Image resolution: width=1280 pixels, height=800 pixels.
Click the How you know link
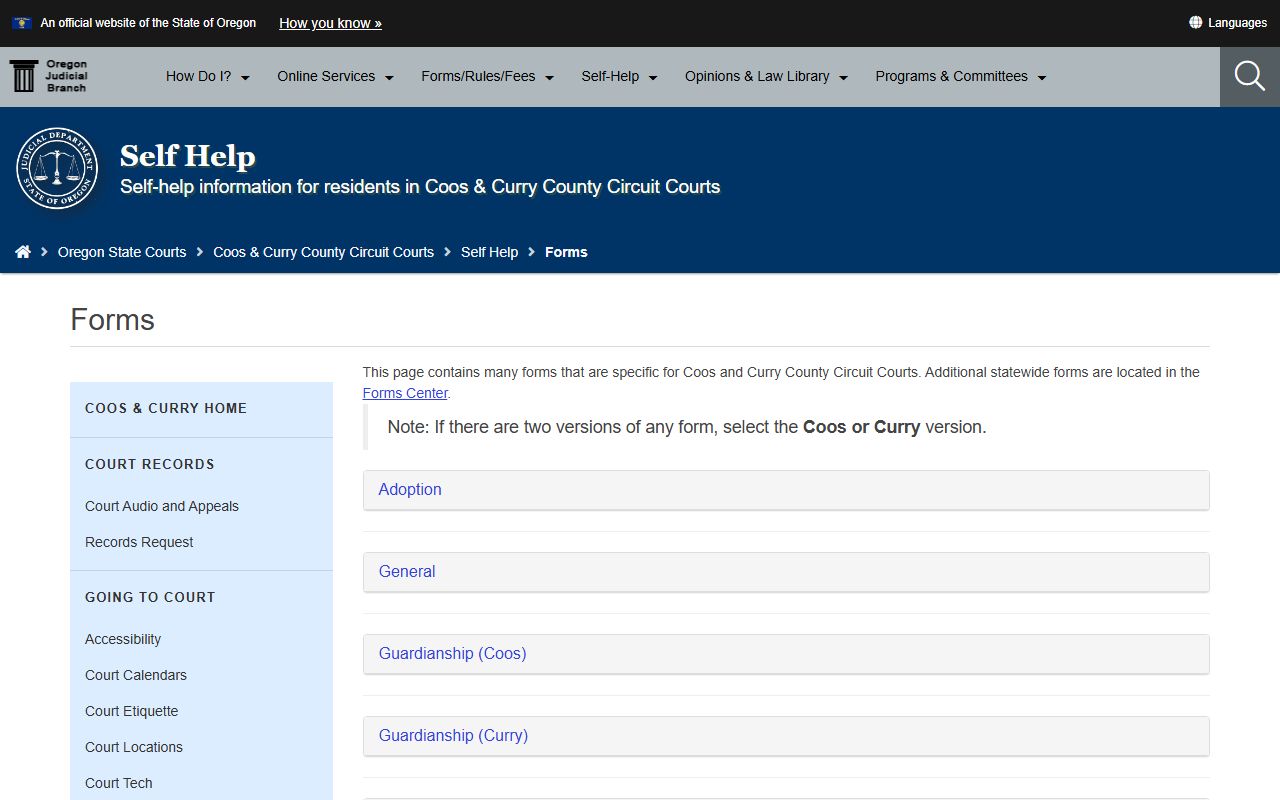click(330, 23)
